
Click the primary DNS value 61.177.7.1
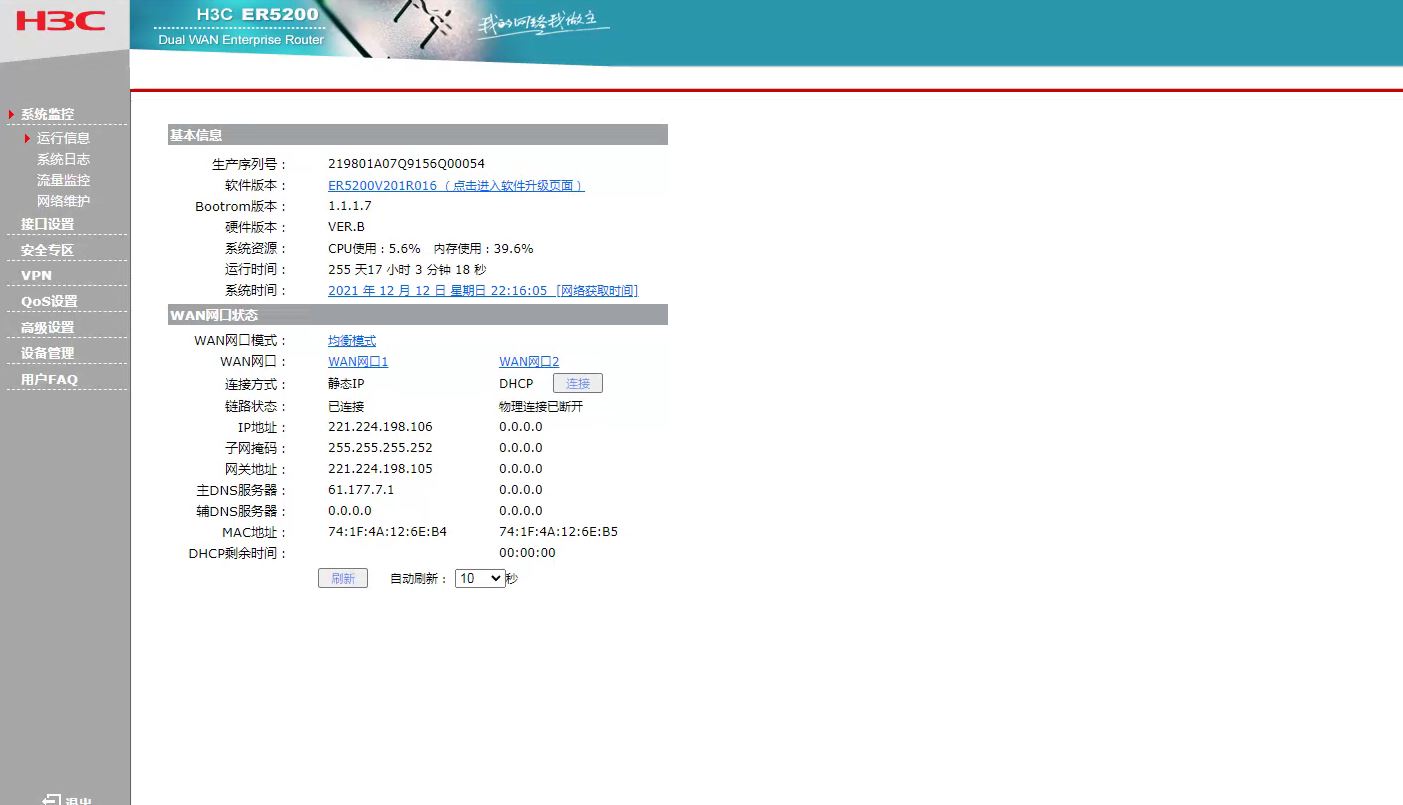(361, 490)
